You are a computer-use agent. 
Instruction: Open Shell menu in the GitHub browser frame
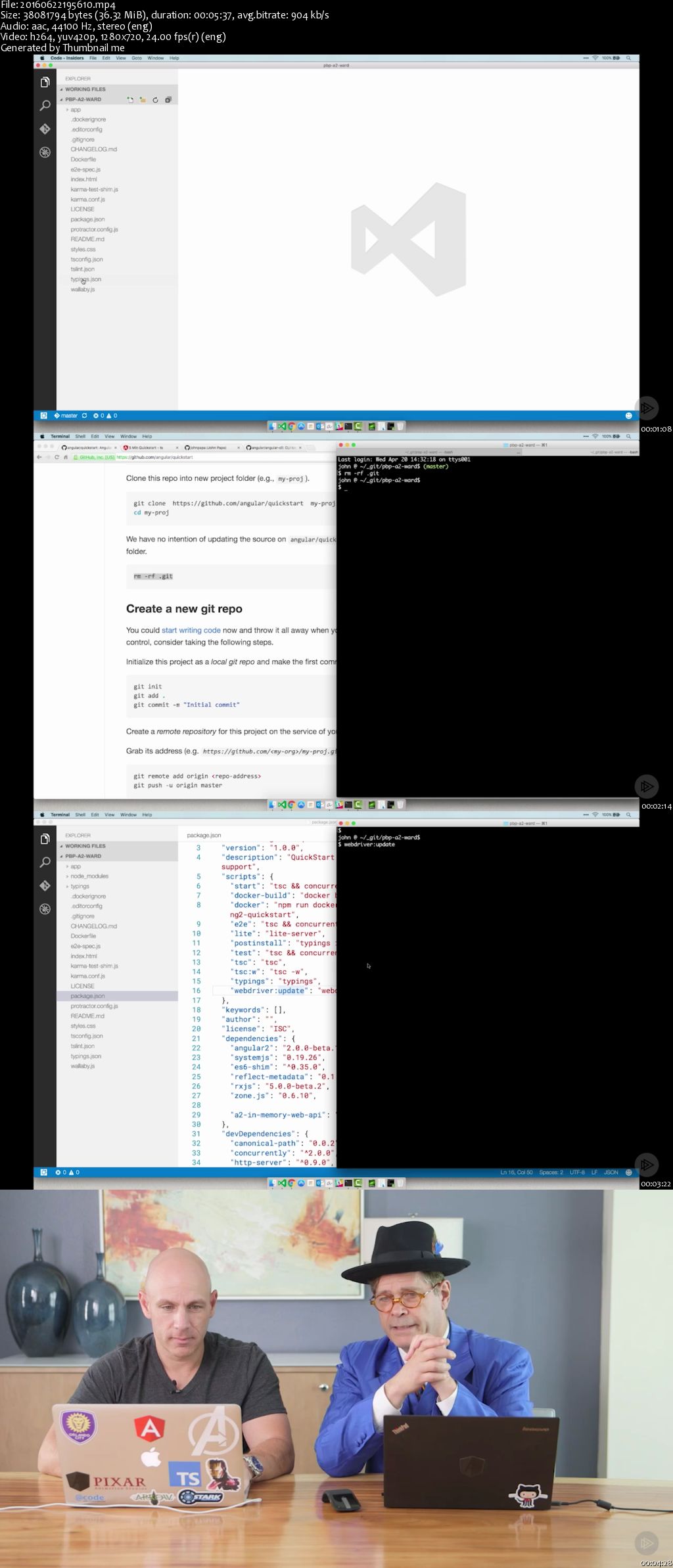[x=80, y=436]
